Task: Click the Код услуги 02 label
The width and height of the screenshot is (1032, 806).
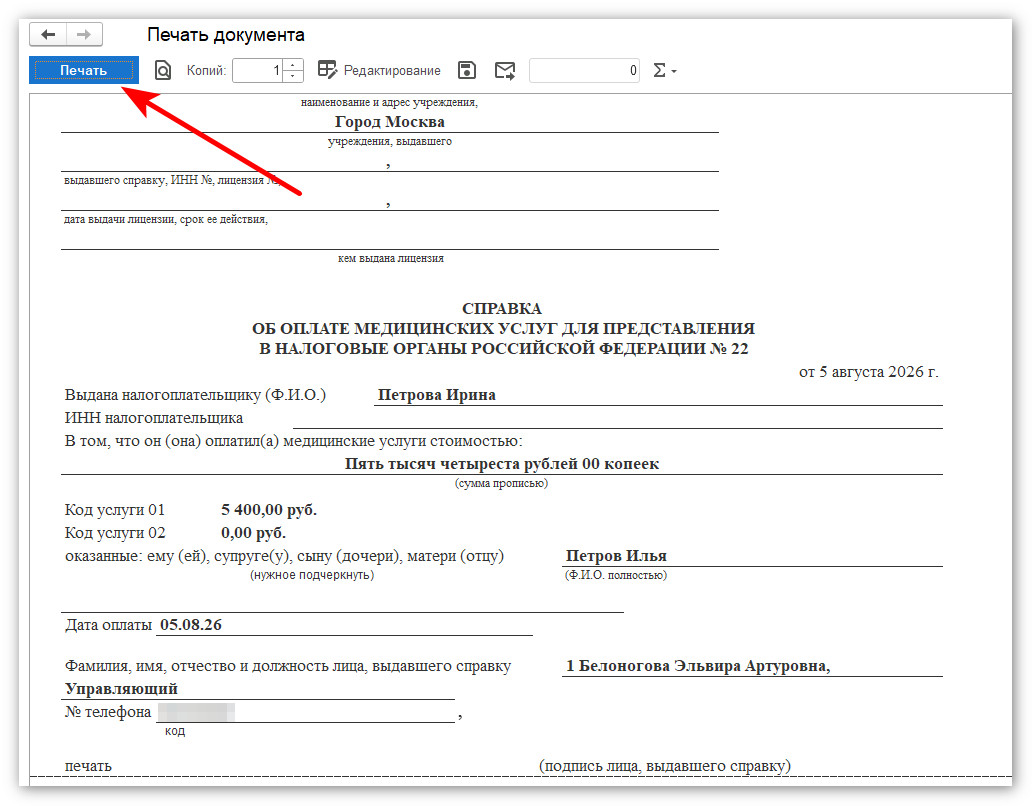Action: tap(115, 533)
